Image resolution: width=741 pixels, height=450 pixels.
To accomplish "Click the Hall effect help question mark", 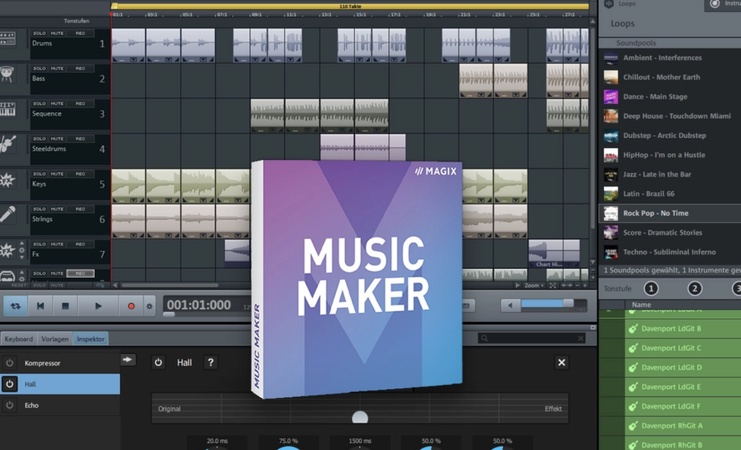I will (x=211, y=363).
